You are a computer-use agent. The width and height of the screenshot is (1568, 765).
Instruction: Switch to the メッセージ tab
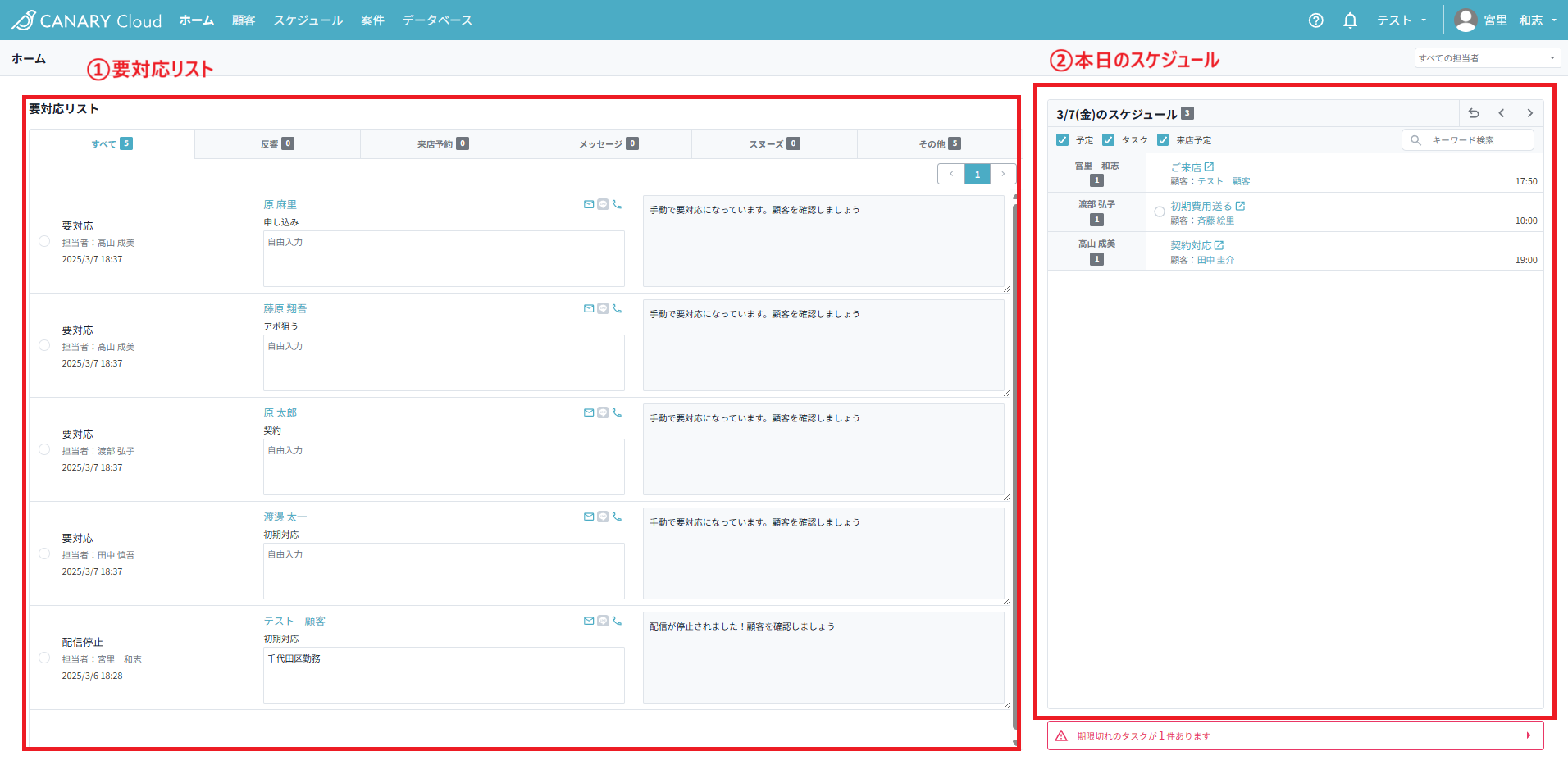[609, 143]
